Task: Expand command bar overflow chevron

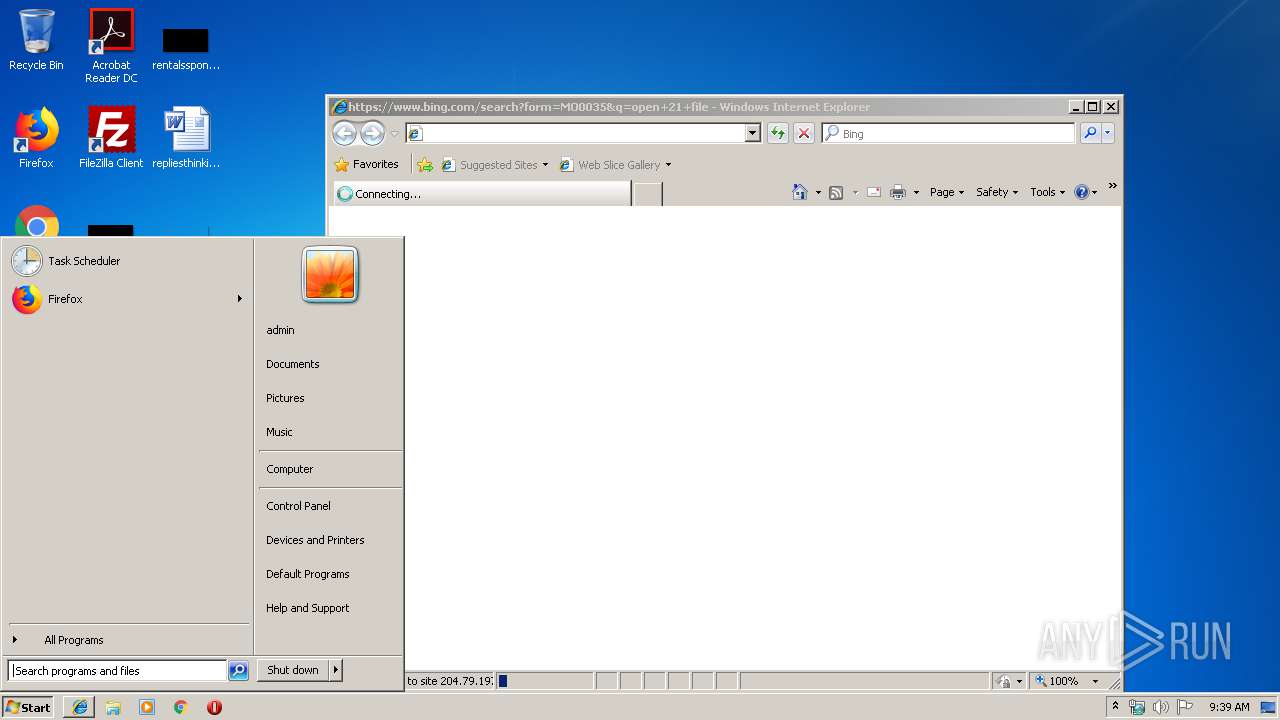Action: [x=1112, y=186]
